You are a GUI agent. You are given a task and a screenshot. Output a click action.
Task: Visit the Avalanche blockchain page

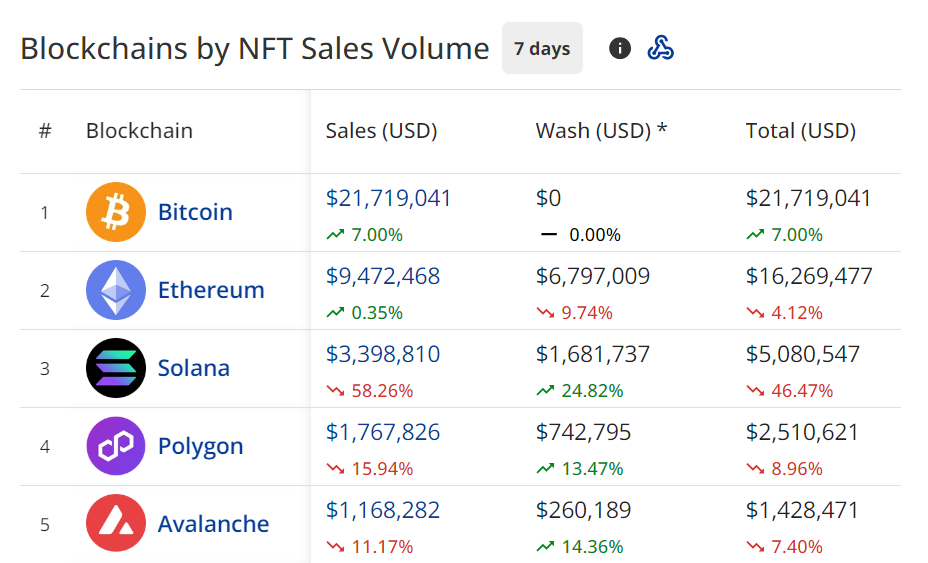pos(213,524)
